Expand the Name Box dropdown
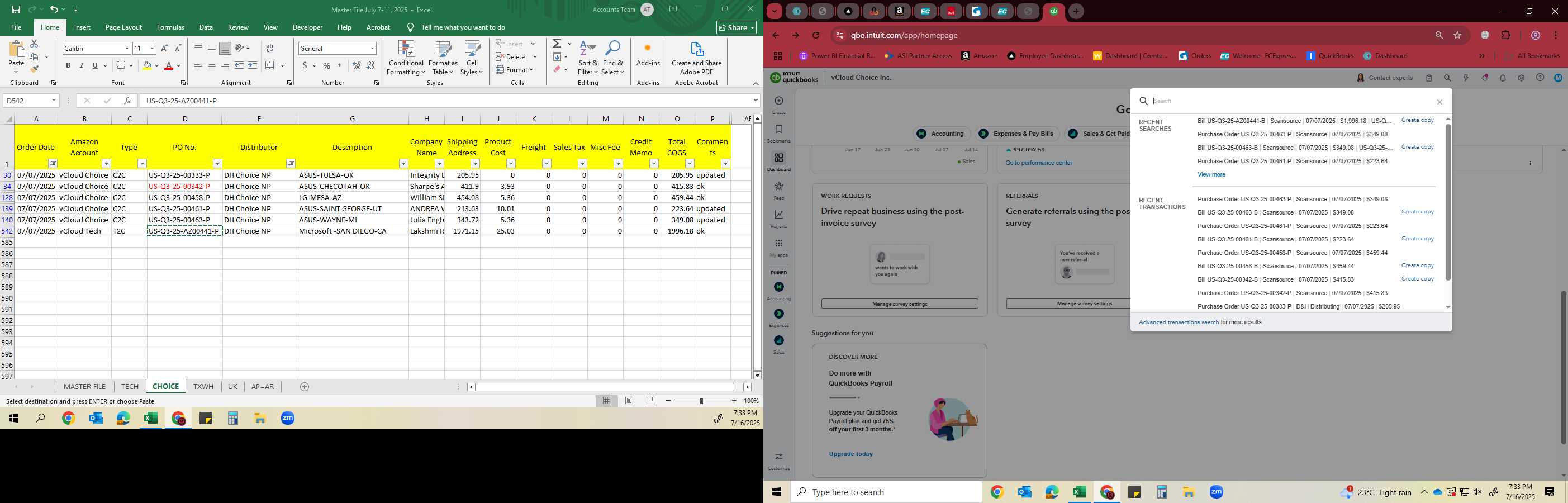Viewport: 1568px width, 503px height. pos(54,101)
